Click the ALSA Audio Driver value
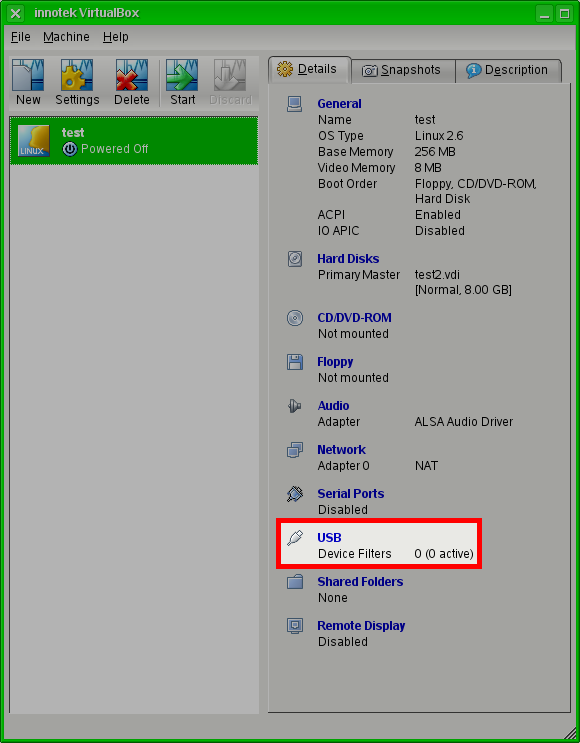 (x=463, y=422)
